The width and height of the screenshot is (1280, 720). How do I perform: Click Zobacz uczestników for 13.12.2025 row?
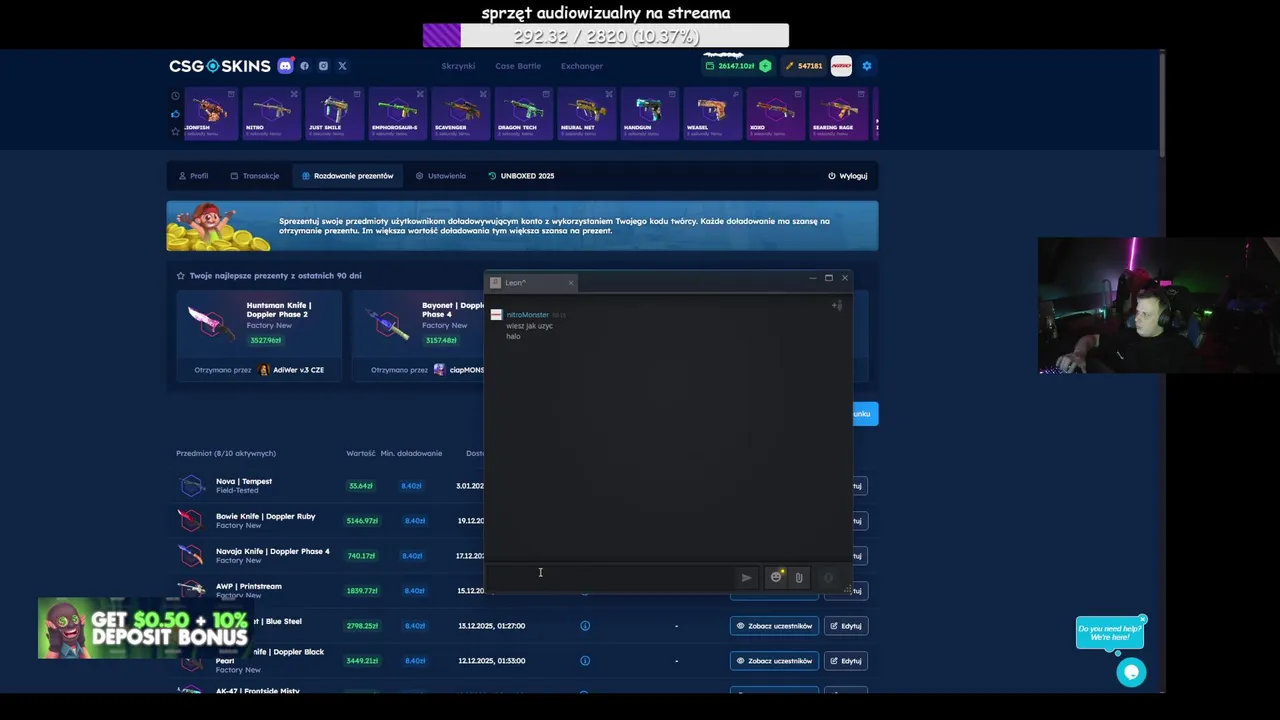[774, 626]
